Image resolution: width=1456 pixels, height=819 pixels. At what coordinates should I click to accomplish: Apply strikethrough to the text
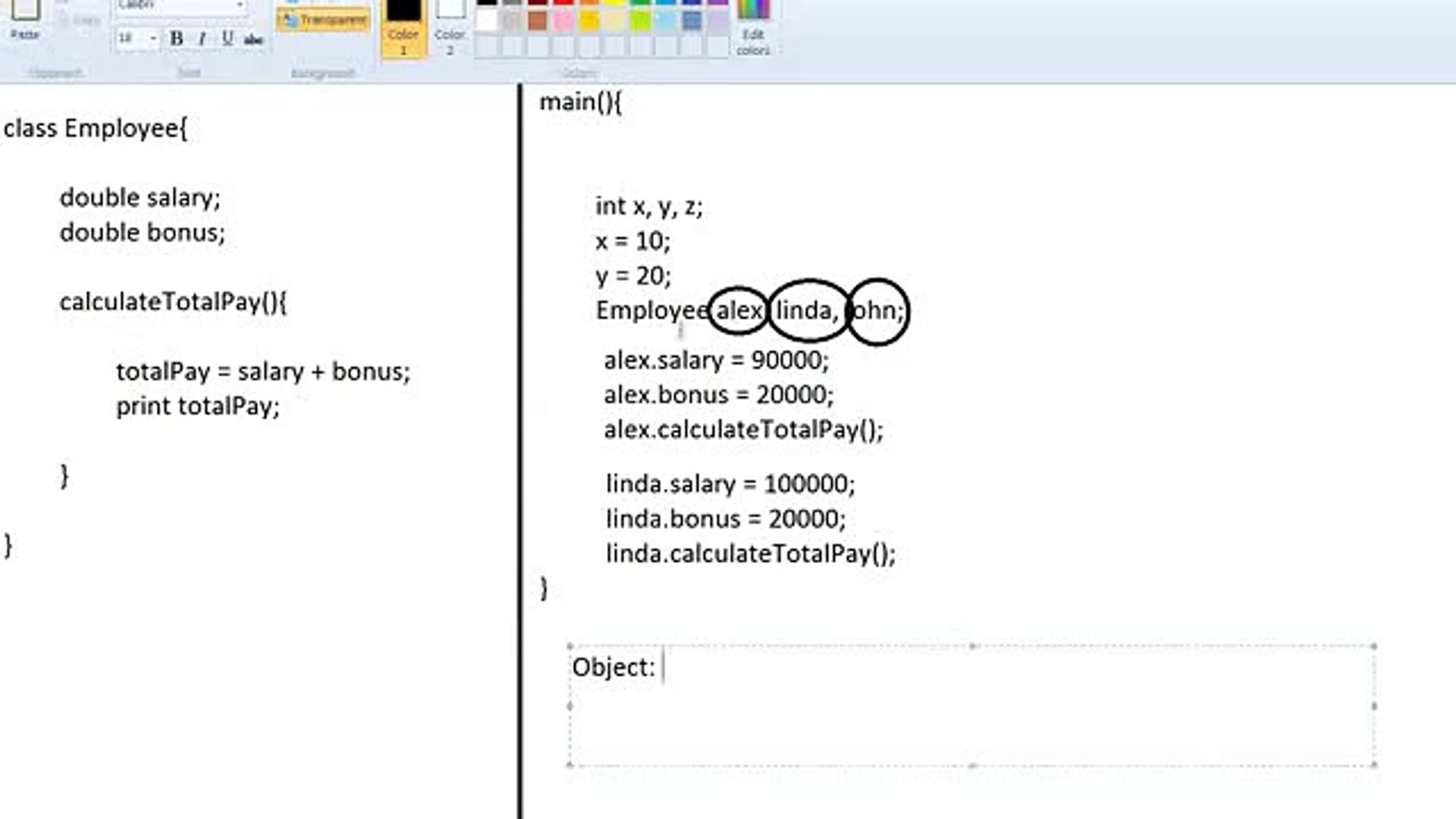pyautogui.click(x=253, y=39)
